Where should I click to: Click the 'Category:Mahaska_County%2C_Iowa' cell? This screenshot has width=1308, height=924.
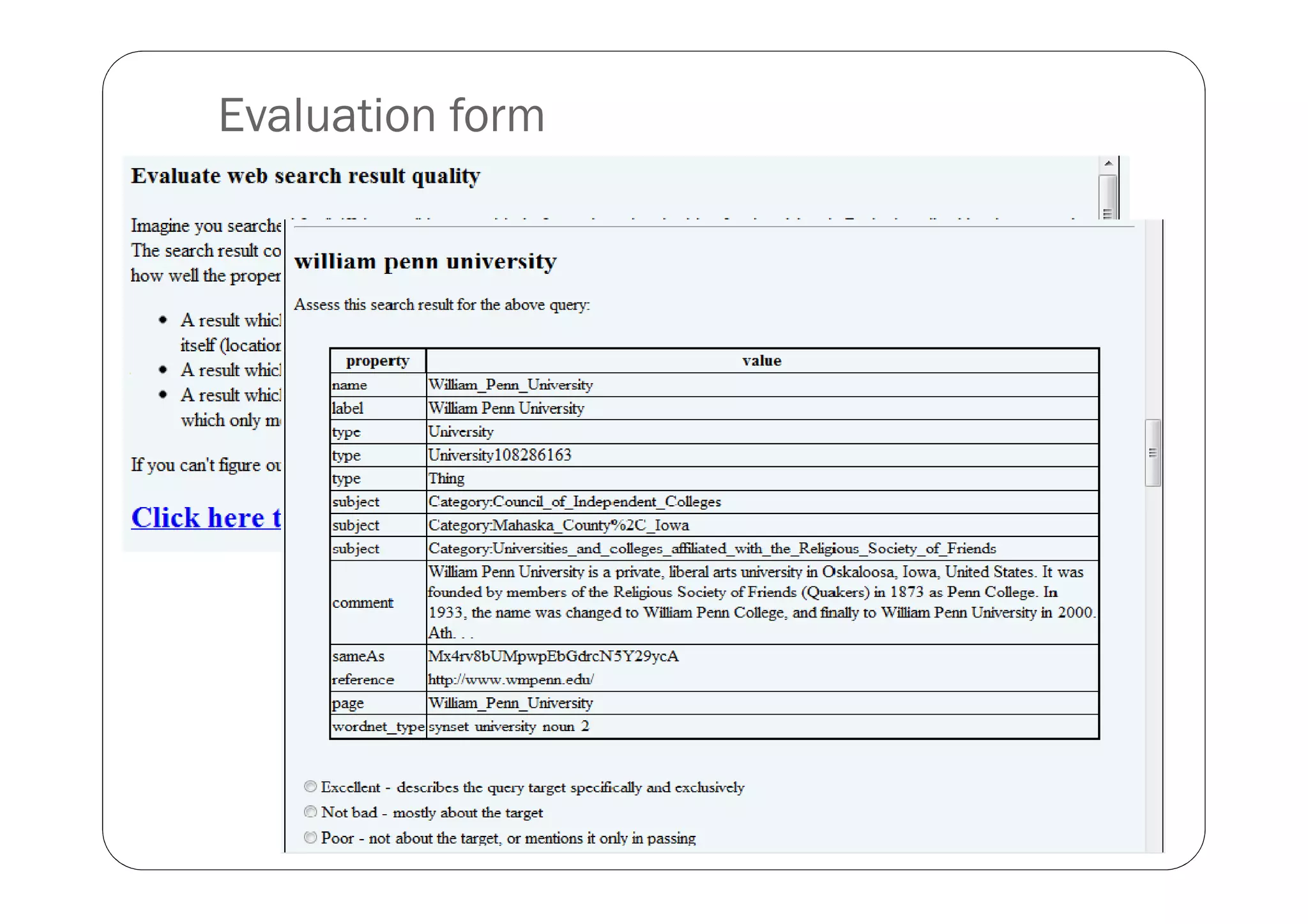(x=762, y=525)
